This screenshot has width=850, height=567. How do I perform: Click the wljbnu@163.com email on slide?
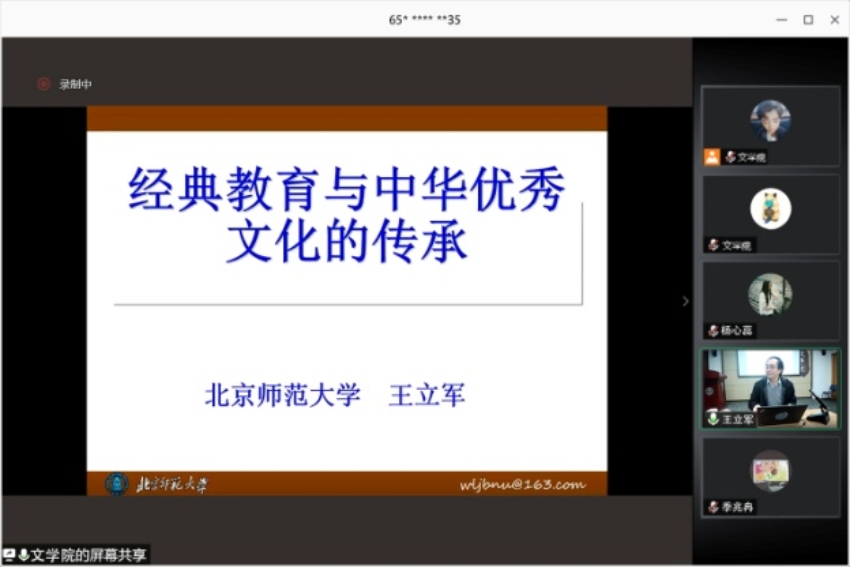pyautogui.click(x=522, y=485)
